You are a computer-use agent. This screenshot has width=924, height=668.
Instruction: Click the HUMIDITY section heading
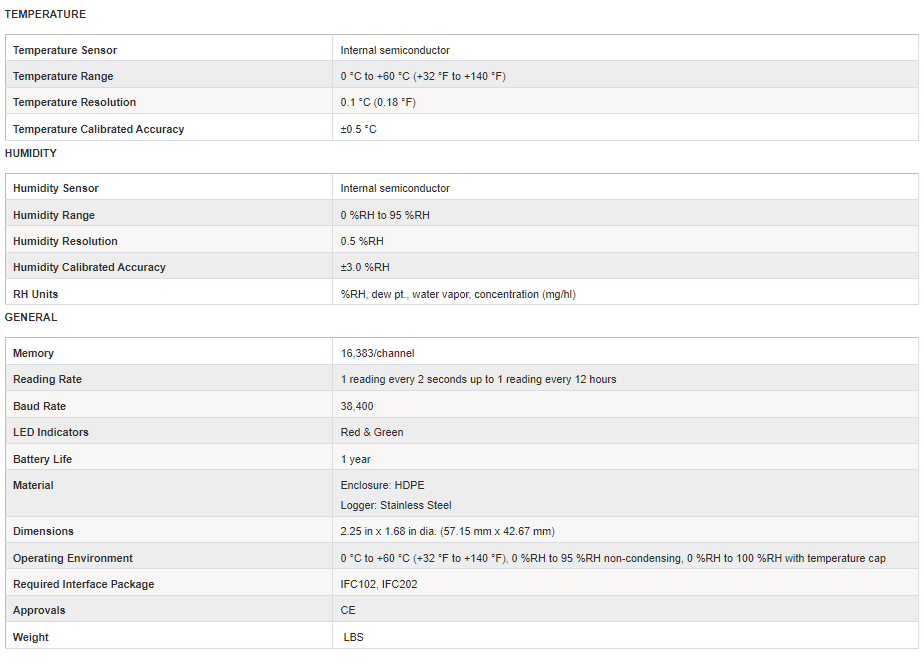click(x=31, y=153)
